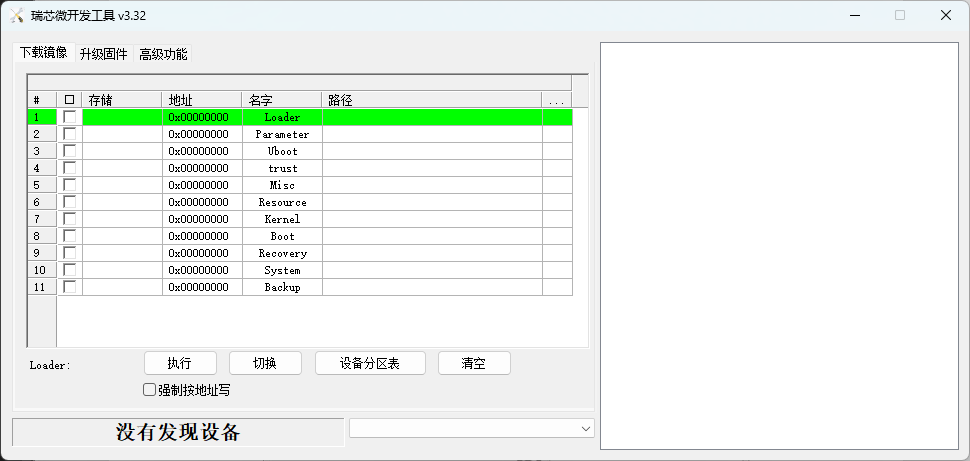Image resolution: width=970 pixels, height=461 pixels.
Task: Enable the Kernel row checkbox
Action: click(x=70, y=218)
